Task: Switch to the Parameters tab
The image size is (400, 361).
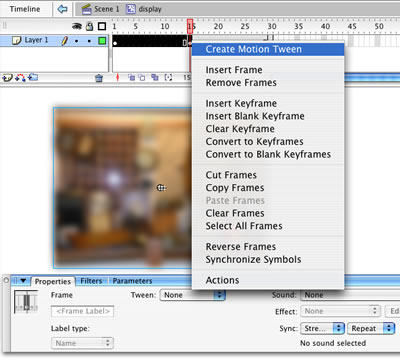Action: pos(132,281)
